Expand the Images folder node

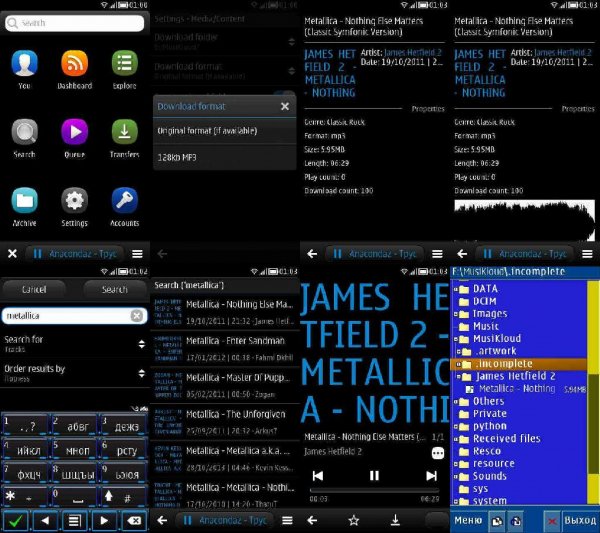pyautogui.click(x=456, y=314)
